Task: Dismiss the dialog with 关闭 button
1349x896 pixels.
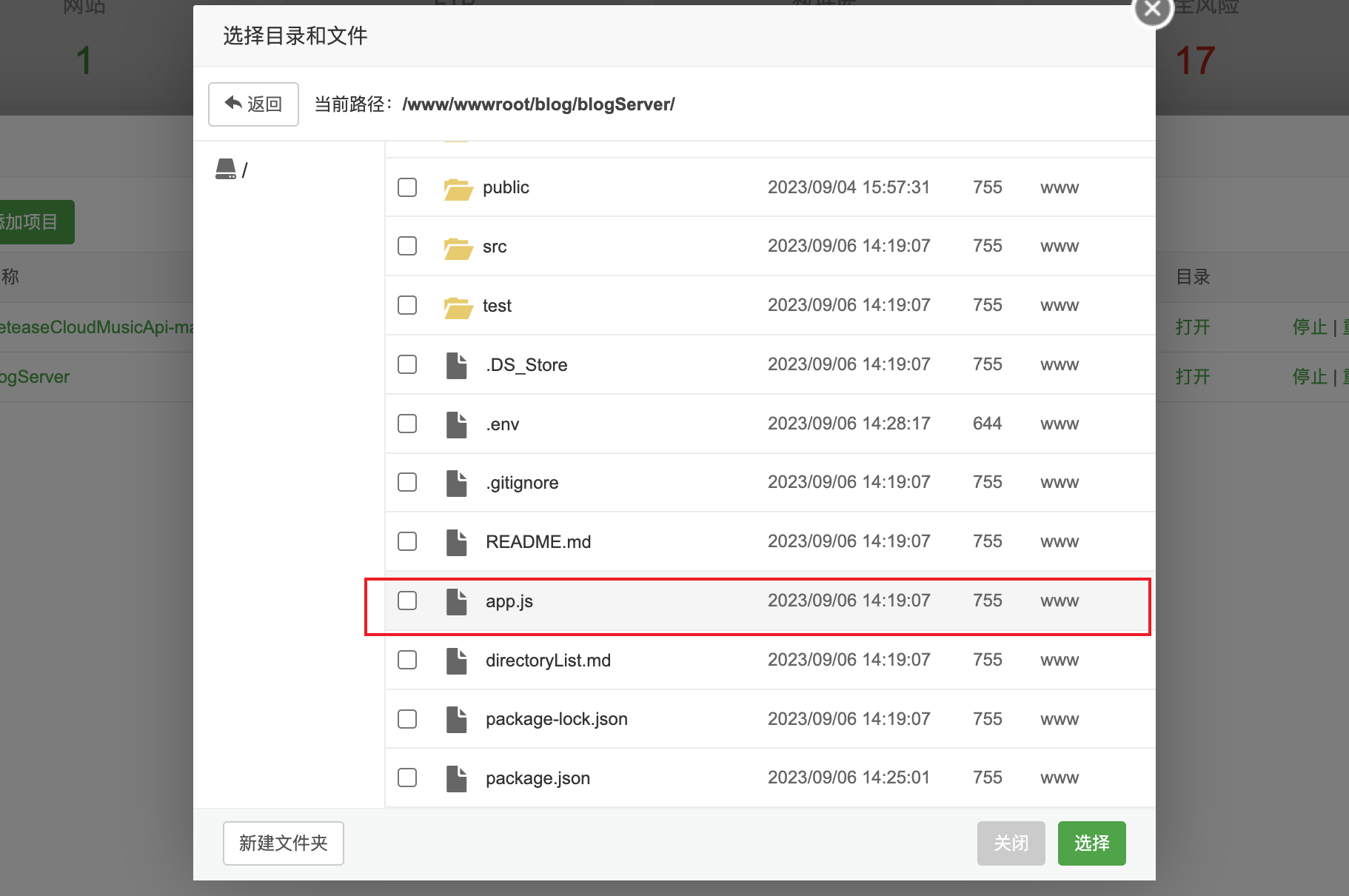Action: click(1011, 843)
